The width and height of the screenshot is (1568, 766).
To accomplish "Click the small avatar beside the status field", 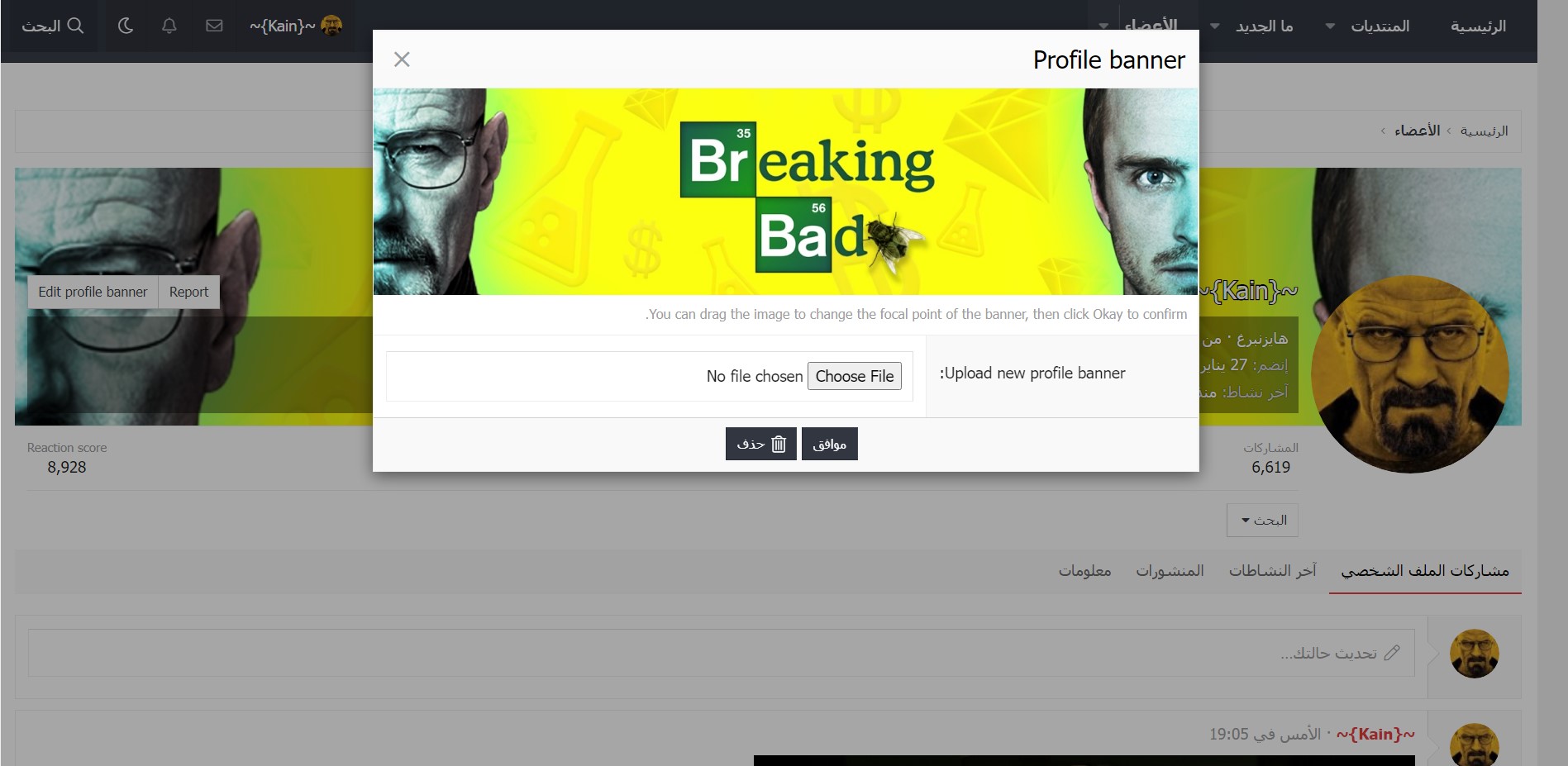I will (x=1475, y=654).
